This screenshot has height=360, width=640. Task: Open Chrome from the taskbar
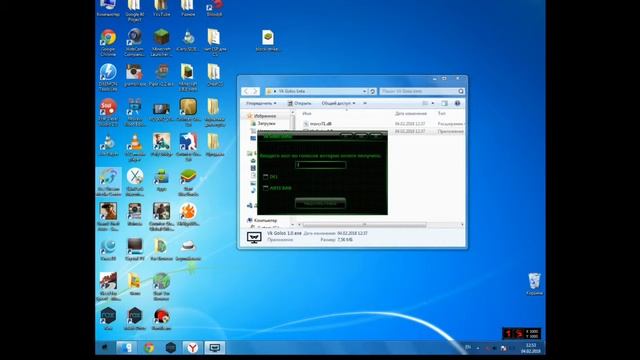coord(149,347)
